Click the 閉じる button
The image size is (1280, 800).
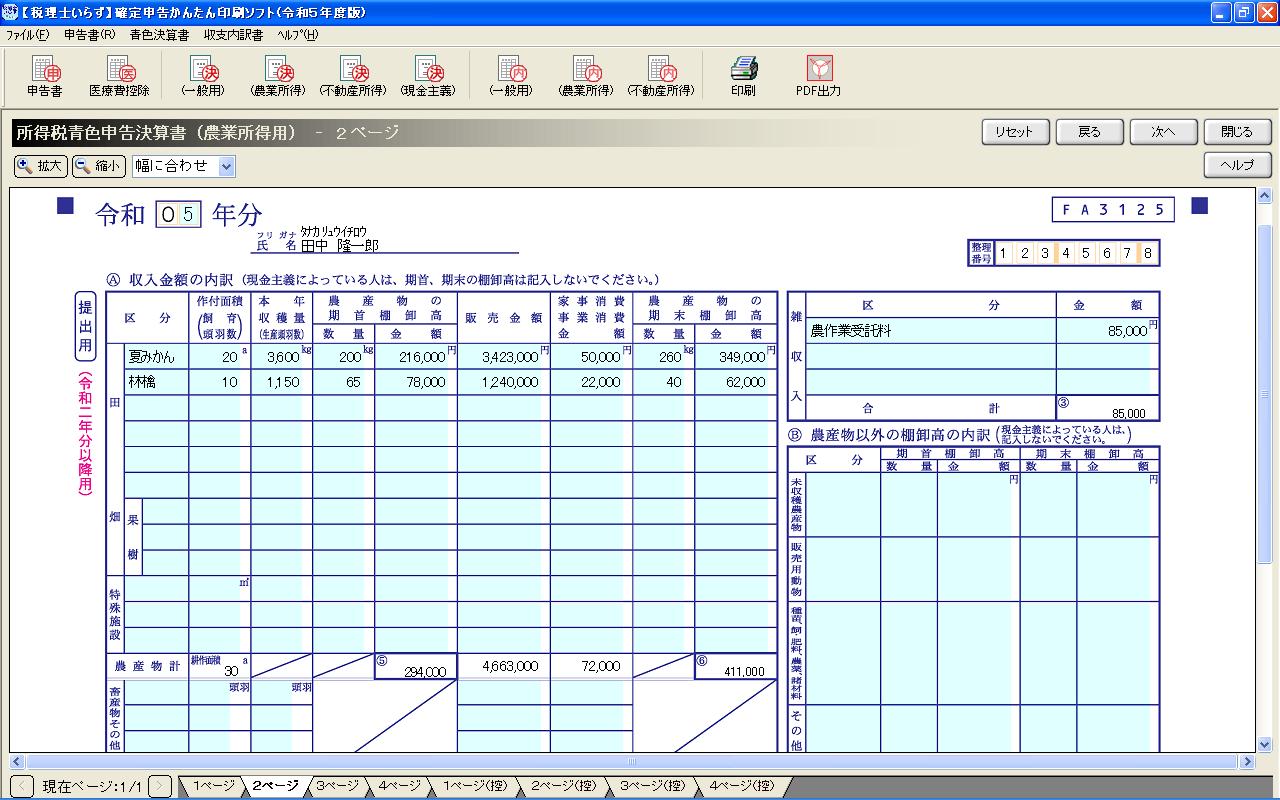pyautogui.click(x=1237, y=132)
